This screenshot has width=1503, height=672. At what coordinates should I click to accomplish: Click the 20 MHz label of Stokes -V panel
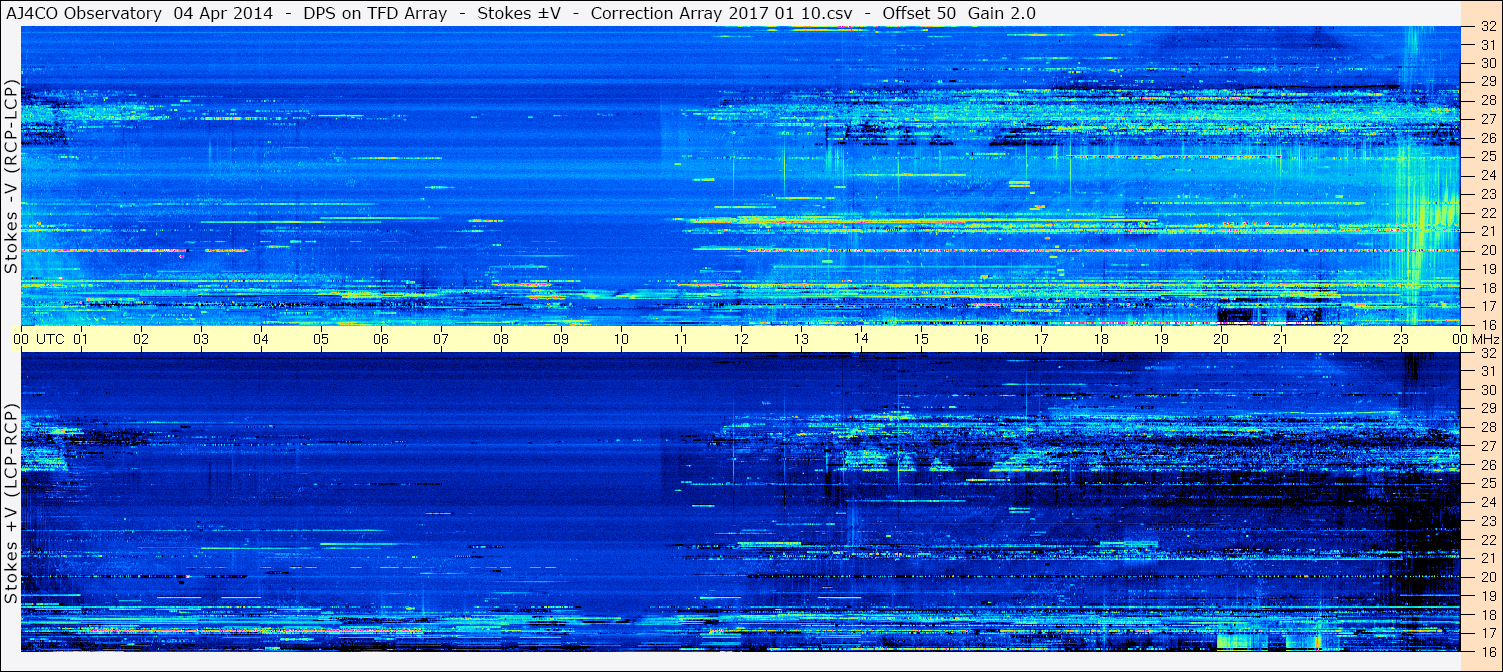(1487, 250)
